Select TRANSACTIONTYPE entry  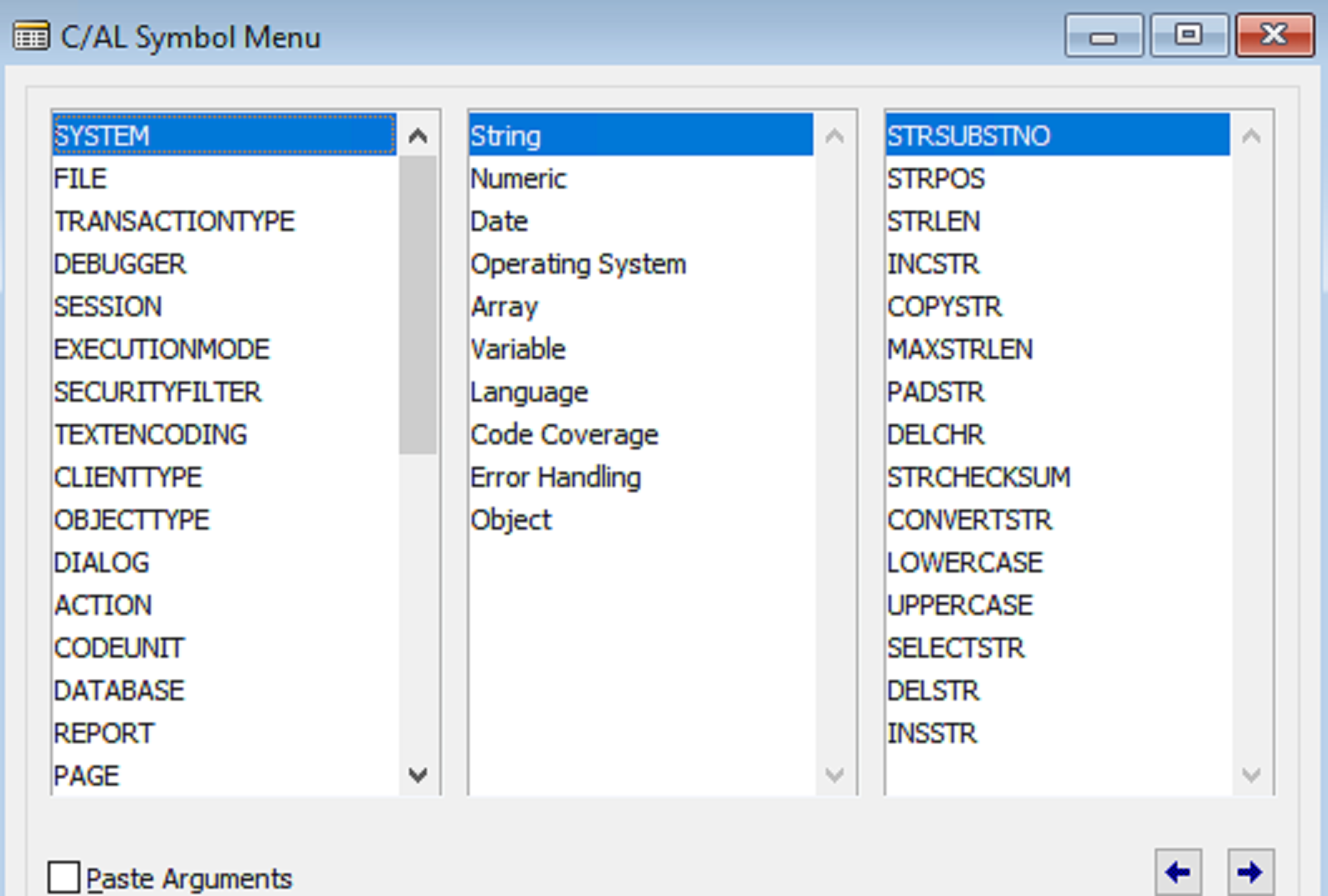tap(223, 221)
